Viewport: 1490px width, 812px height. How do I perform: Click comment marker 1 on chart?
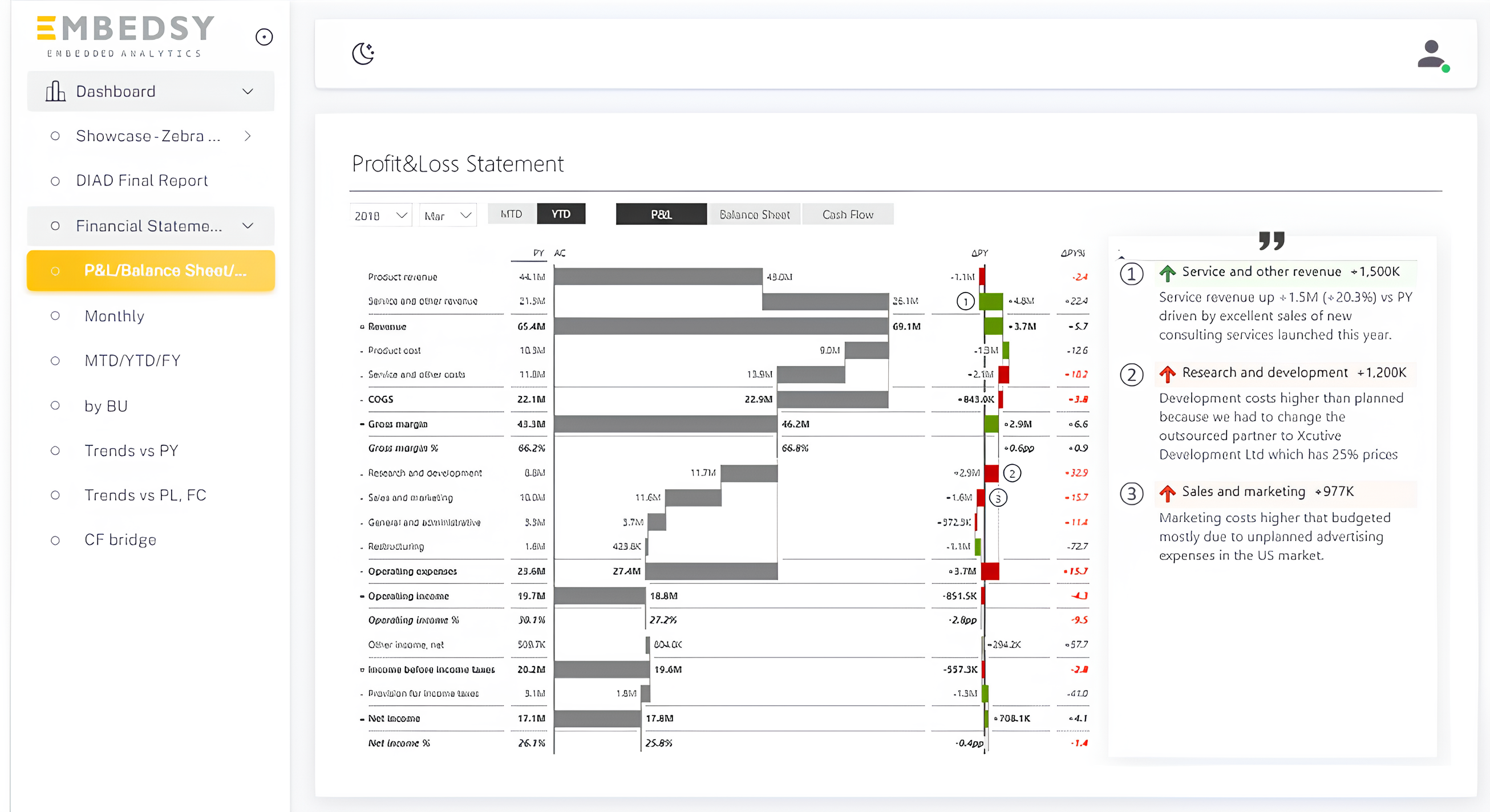point(965,301)
